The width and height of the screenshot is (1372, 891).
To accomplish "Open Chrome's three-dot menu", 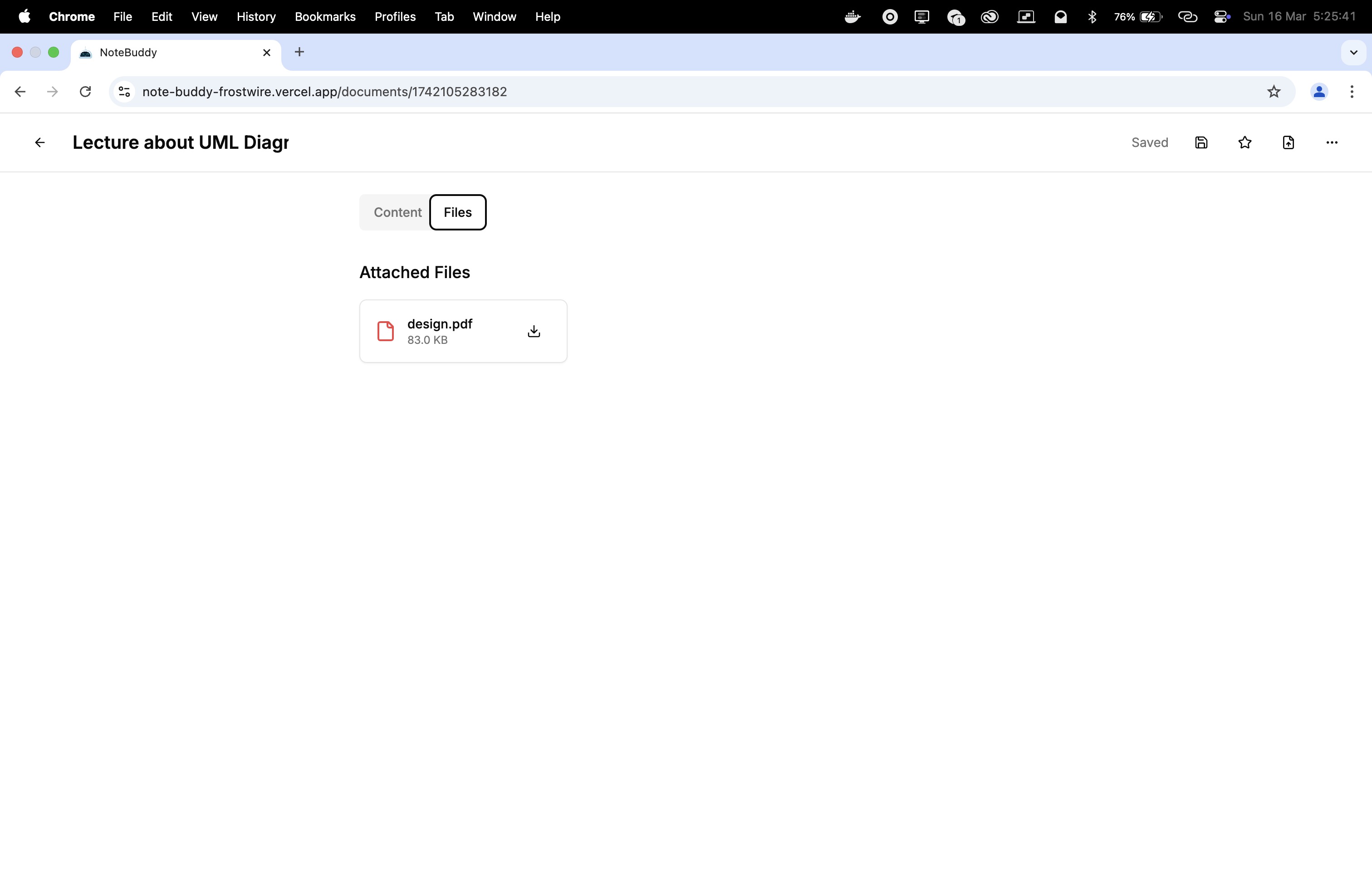I will point(1352,92).
